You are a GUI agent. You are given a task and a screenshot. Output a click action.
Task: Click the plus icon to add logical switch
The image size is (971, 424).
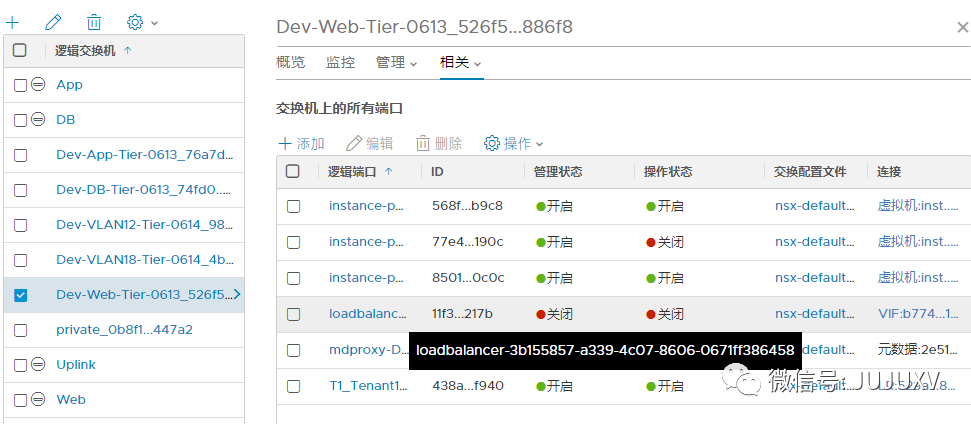[12, 23]
